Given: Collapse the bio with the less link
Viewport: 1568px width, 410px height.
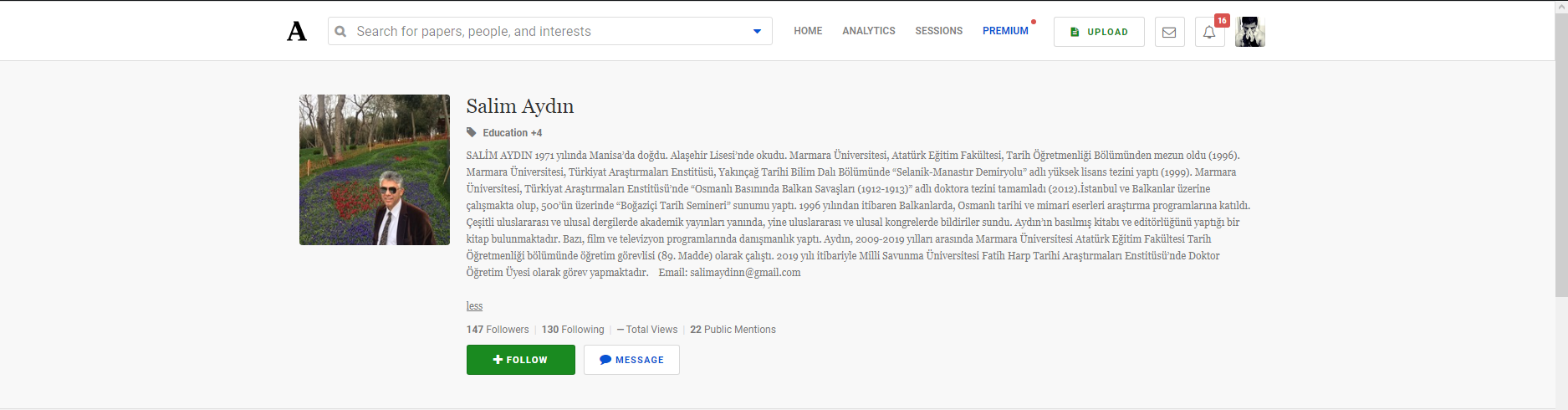Looking at the screenshot, I should 474,306.
